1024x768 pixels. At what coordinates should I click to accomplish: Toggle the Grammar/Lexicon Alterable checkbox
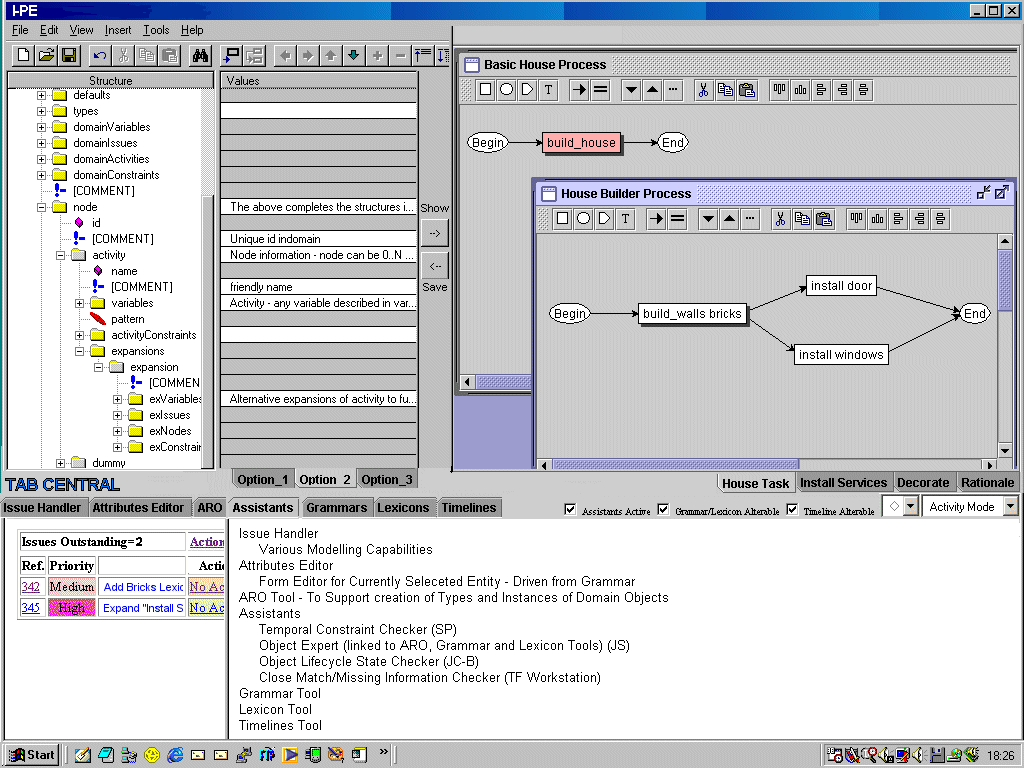tap(663, 510)
